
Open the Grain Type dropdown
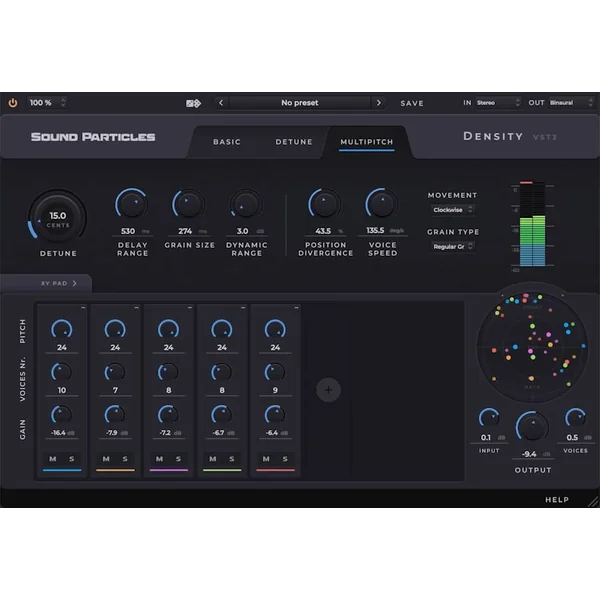pos(453,246)
